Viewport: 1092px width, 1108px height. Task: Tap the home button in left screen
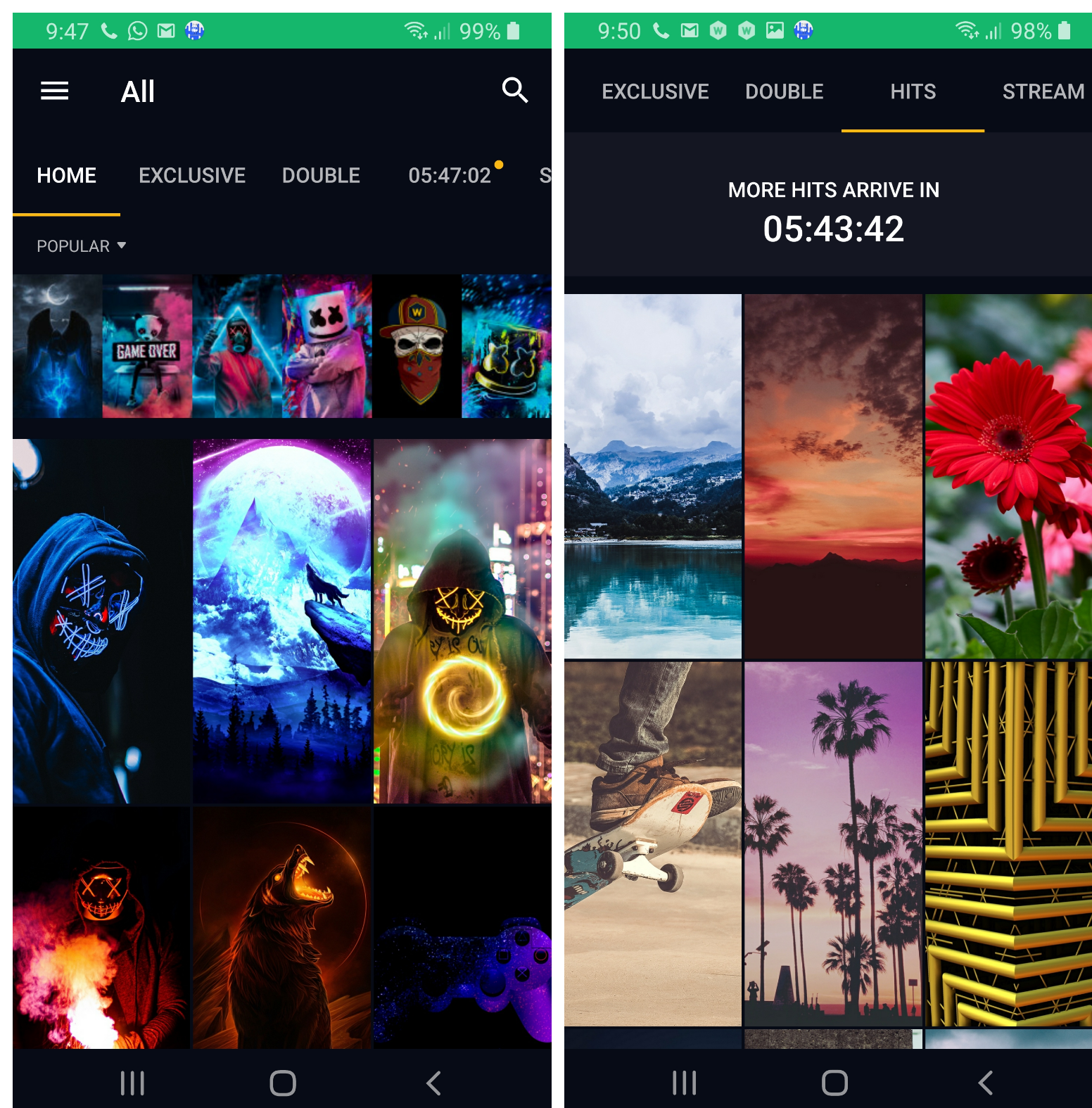click(283, 1083)
